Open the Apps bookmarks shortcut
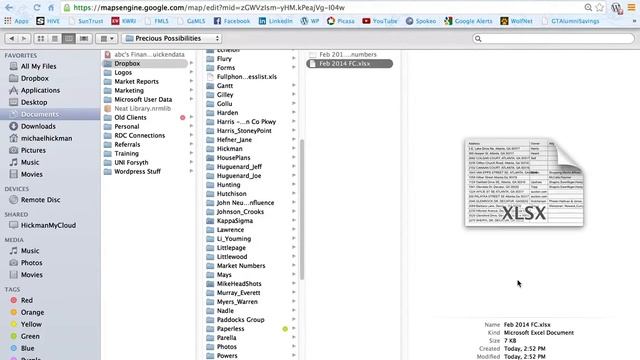The height and width of the screenshot is (360, 640). tap(16, 21)
